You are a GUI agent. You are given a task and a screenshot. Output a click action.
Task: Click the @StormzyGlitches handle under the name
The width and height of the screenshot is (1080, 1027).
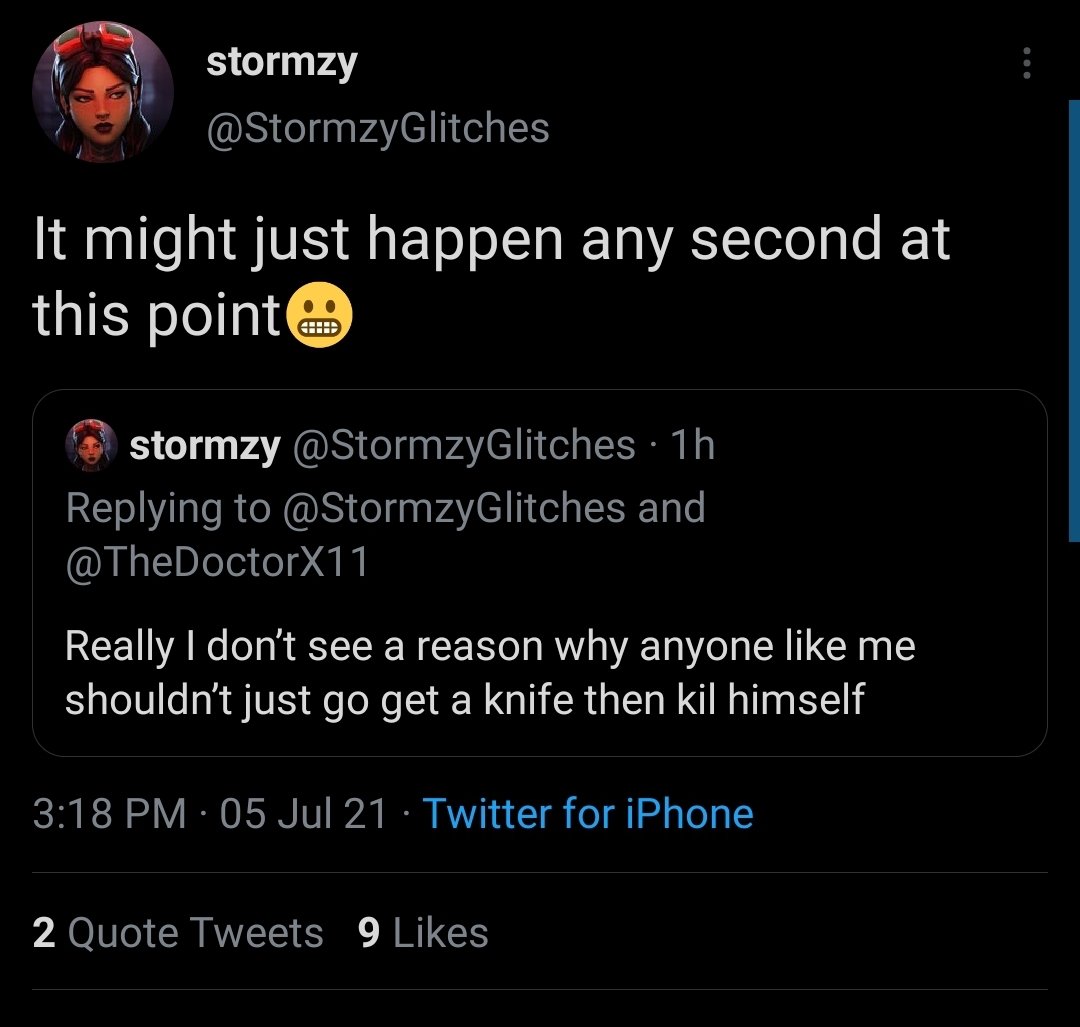coord(377,128)
